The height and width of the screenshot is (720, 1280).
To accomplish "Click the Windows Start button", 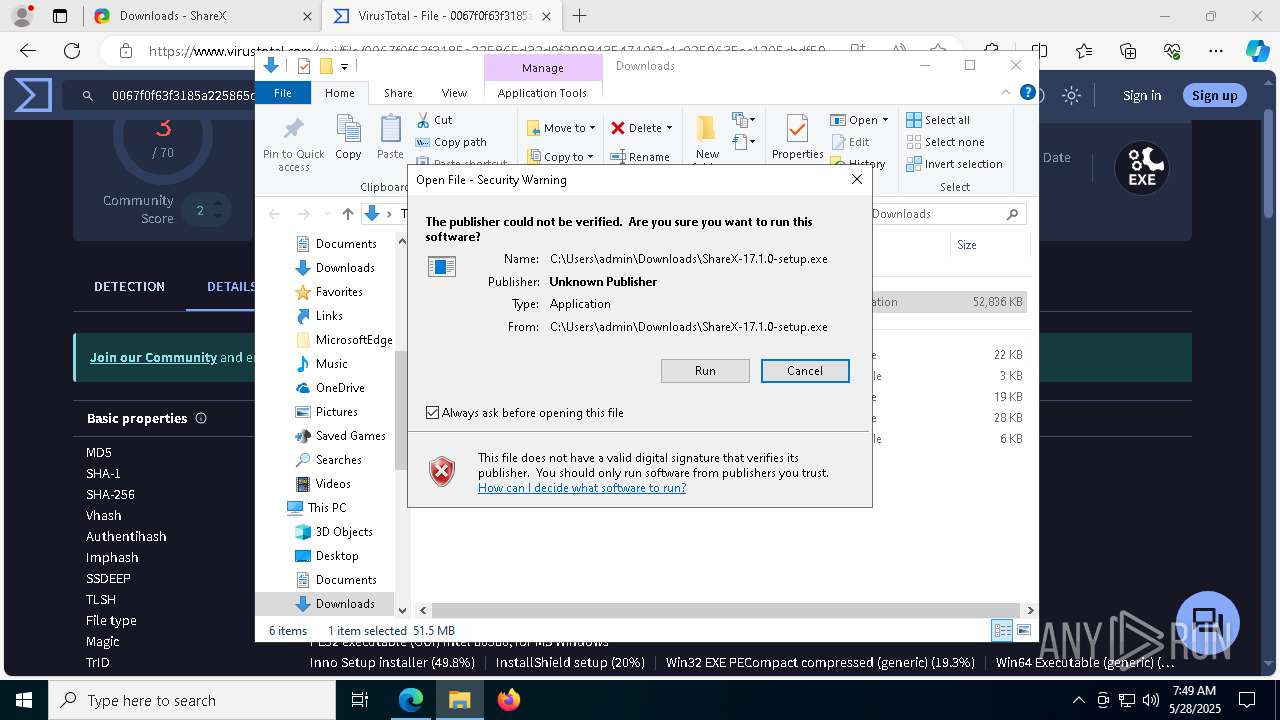I will point(23,700).
